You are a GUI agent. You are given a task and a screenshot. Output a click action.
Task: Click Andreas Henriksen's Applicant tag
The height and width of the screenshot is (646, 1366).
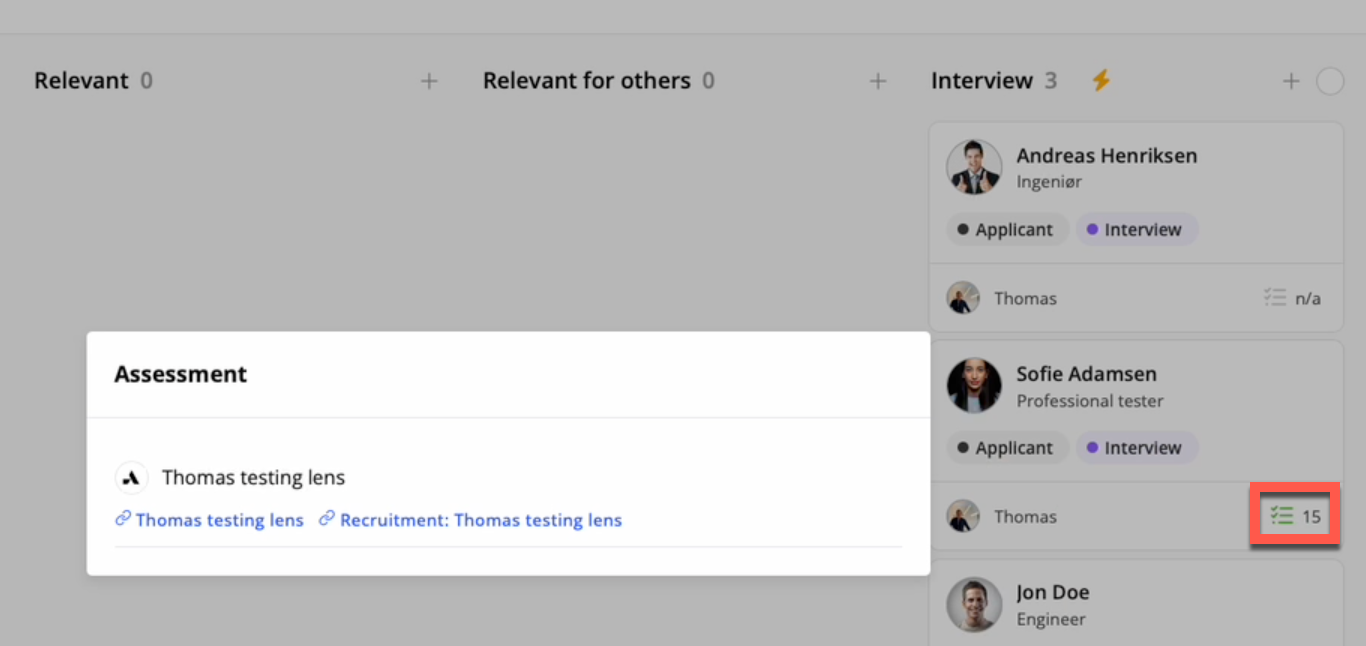(x=1007, y=230)
